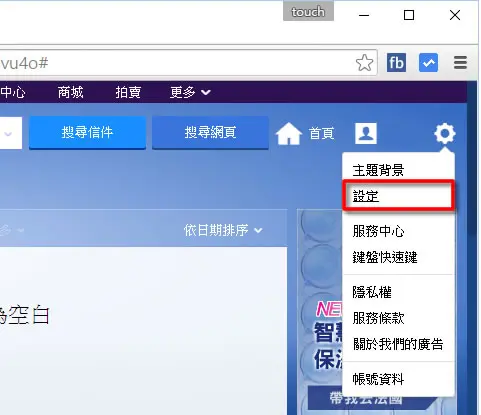This screenshot has width=481, height=415.
Task: Click the 搜尋信件 button
Action: pos(87,133)
